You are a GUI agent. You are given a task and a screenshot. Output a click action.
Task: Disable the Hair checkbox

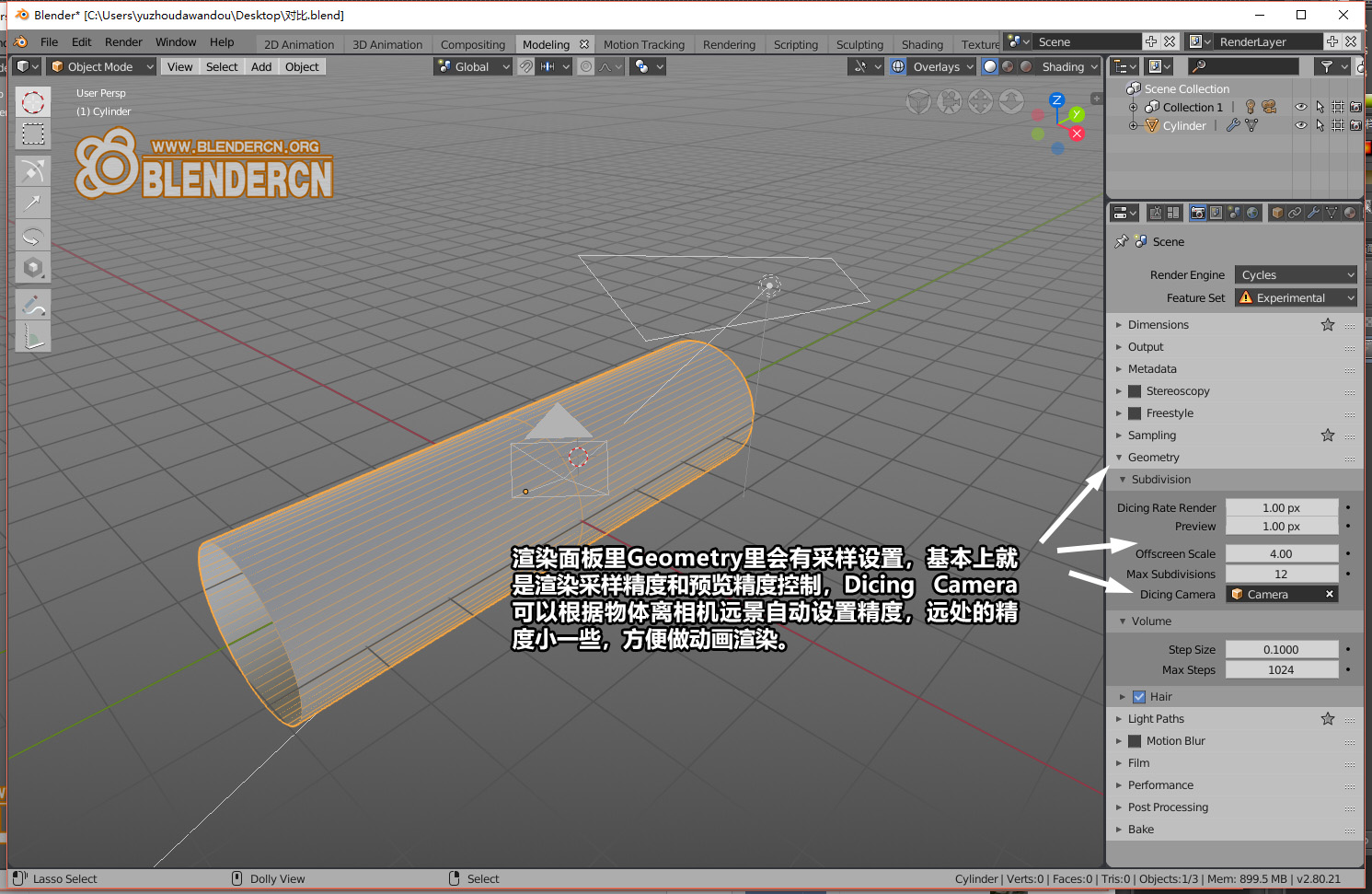point(1139,697)
